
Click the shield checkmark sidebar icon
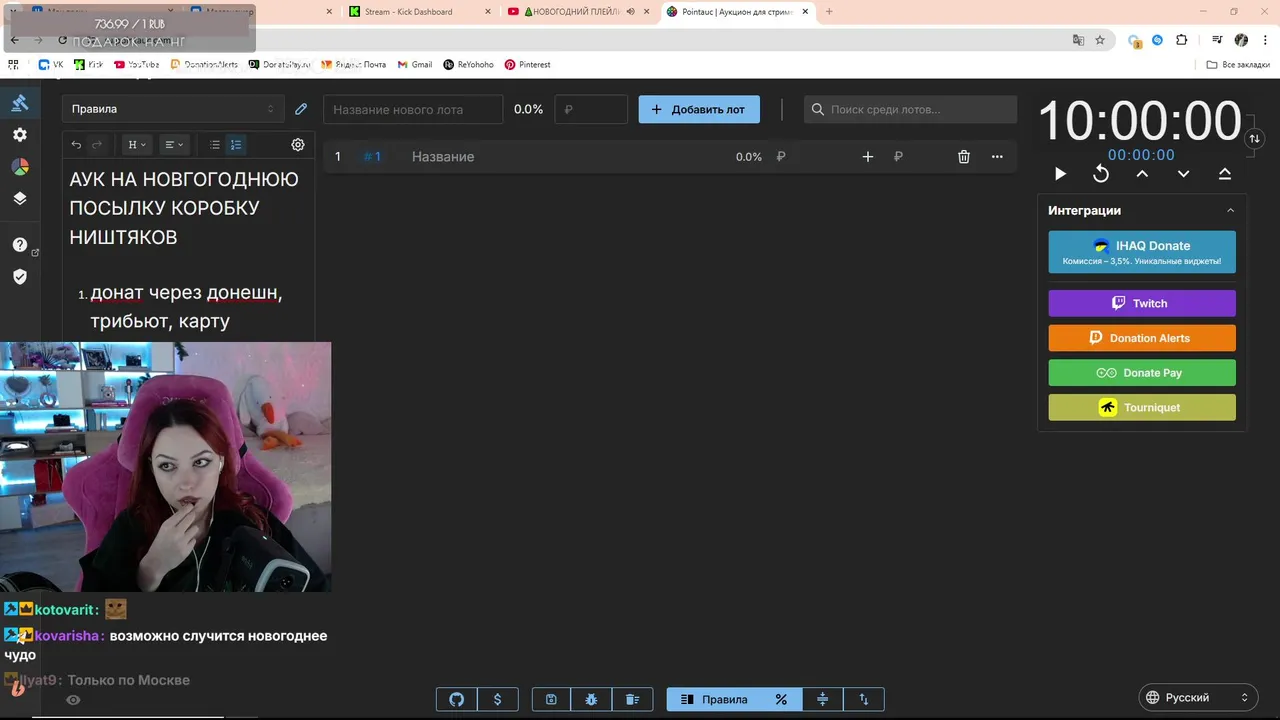19,277
